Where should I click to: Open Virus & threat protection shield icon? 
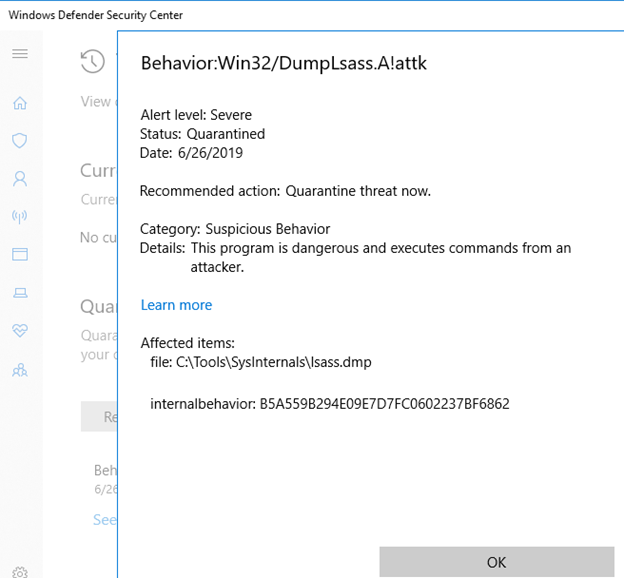pos(20,141)
